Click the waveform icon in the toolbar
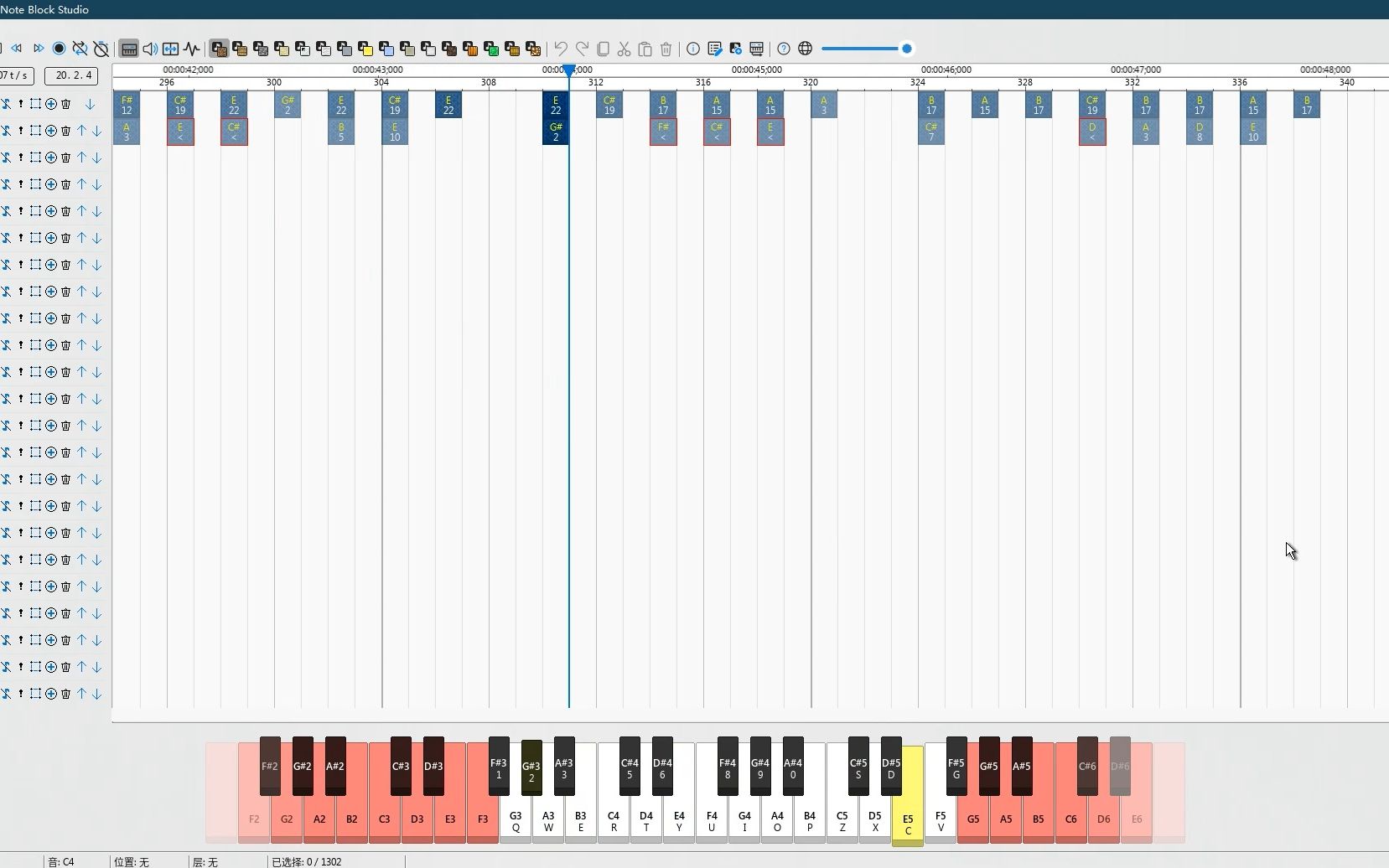This screenshot has height=868, width=1389. [x=192, y=49]
